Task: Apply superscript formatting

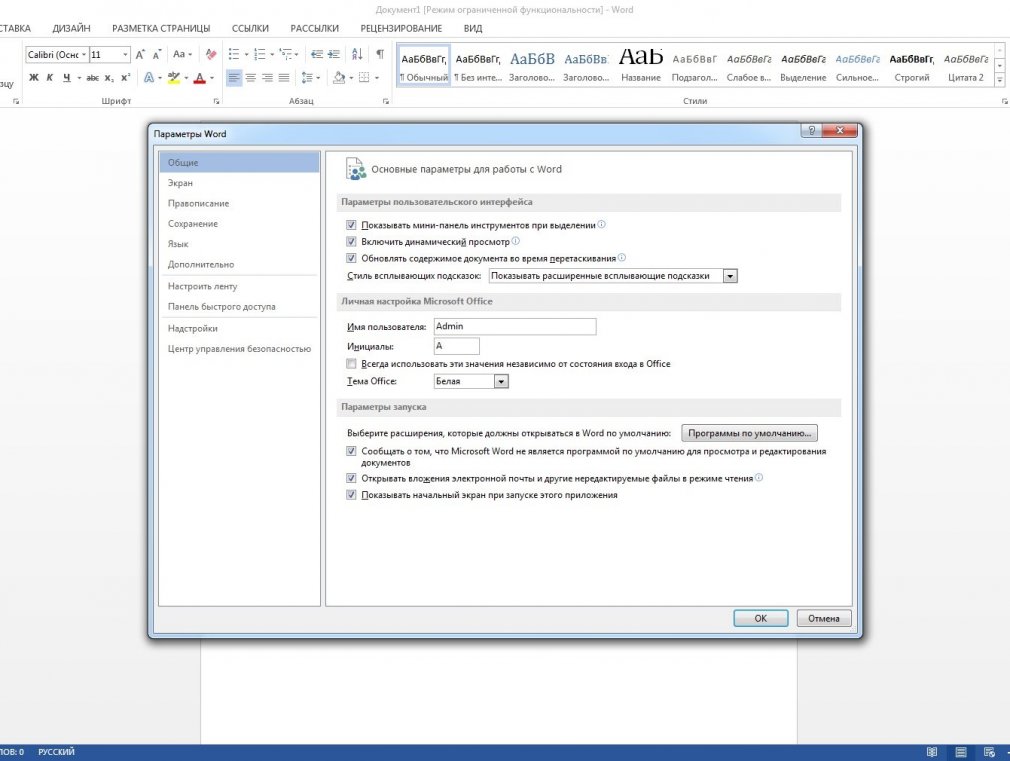Action: click(x=126, y=78)
